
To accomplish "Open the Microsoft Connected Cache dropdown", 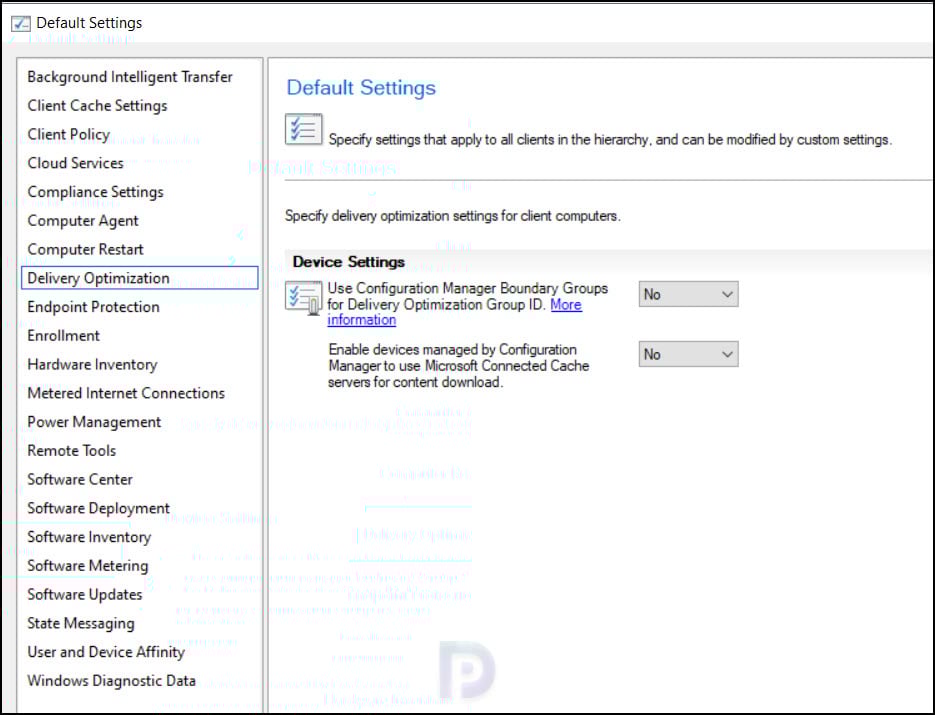I will click(688, 354).
